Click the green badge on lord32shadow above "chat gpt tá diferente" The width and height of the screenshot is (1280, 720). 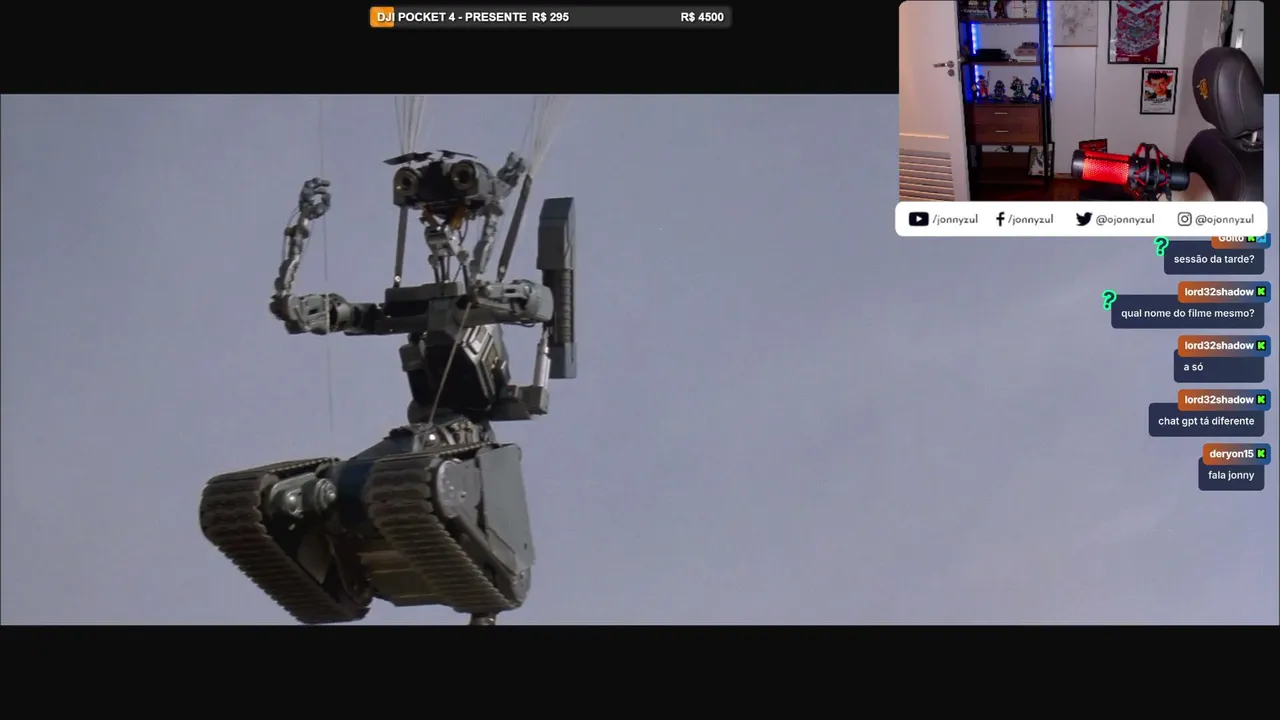pyautogui.click(x=1261, y=400)
